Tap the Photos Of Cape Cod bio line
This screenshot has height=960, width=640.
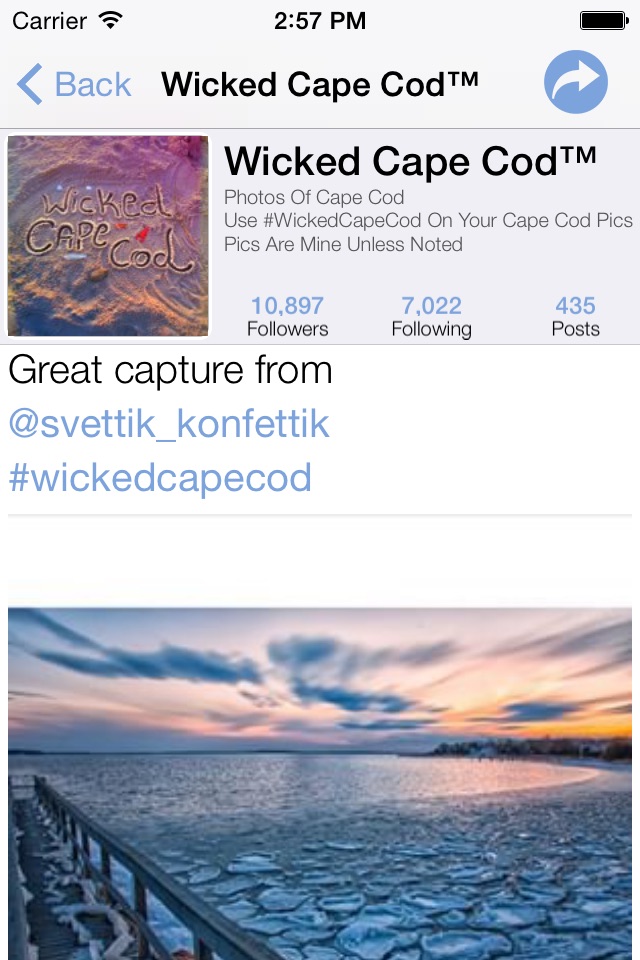point(314,197)
